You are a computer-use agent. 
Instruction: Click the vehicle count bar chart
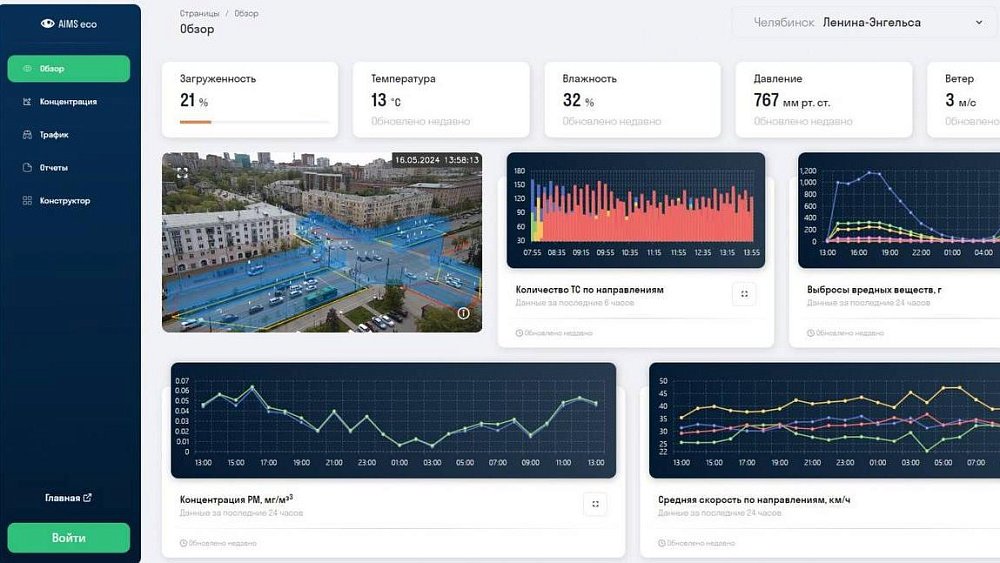pyautogui.click(x=636, y=210)
